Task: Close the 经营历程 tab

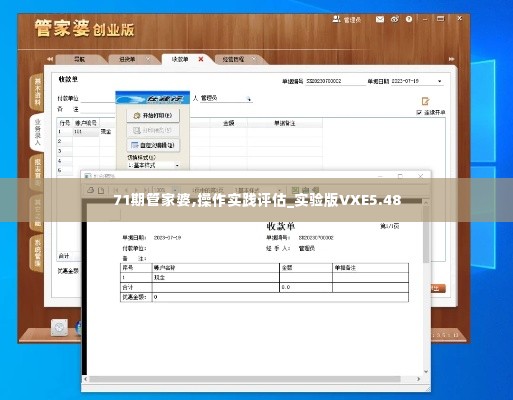Action: pos(254,59)
